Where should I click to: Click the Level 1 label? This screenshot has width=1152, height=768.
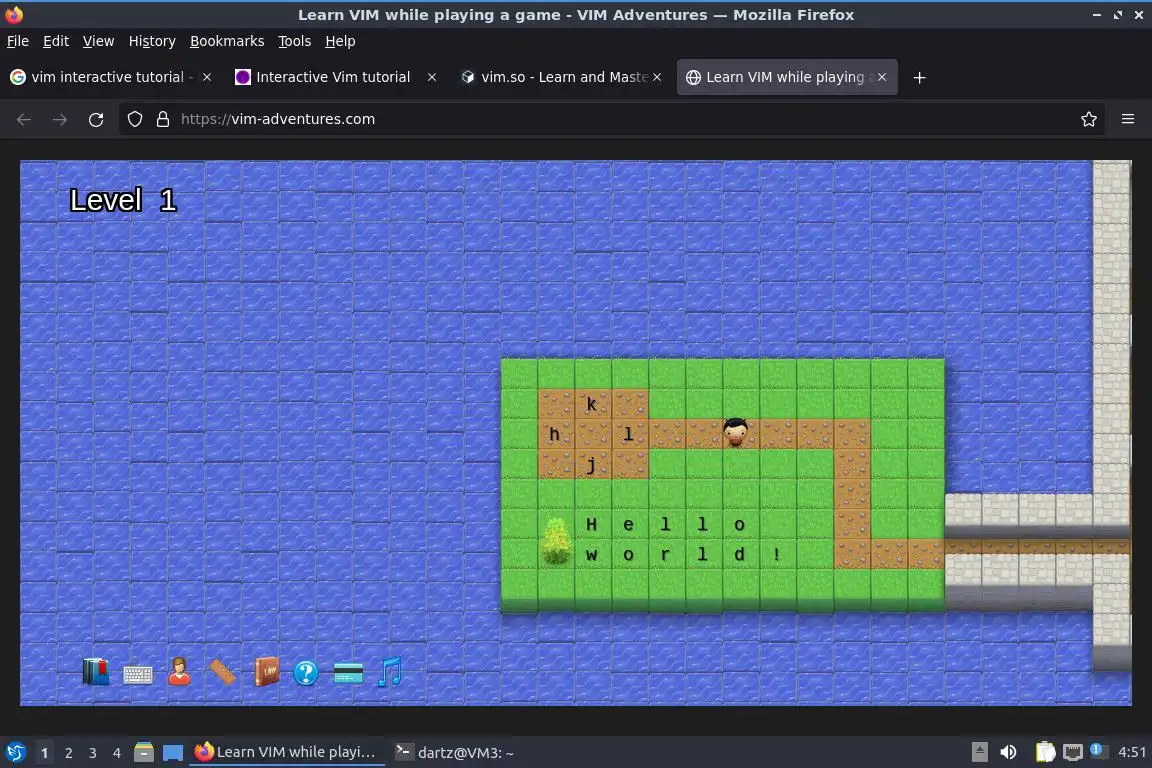pyautogui.click(x=123, y=200)
